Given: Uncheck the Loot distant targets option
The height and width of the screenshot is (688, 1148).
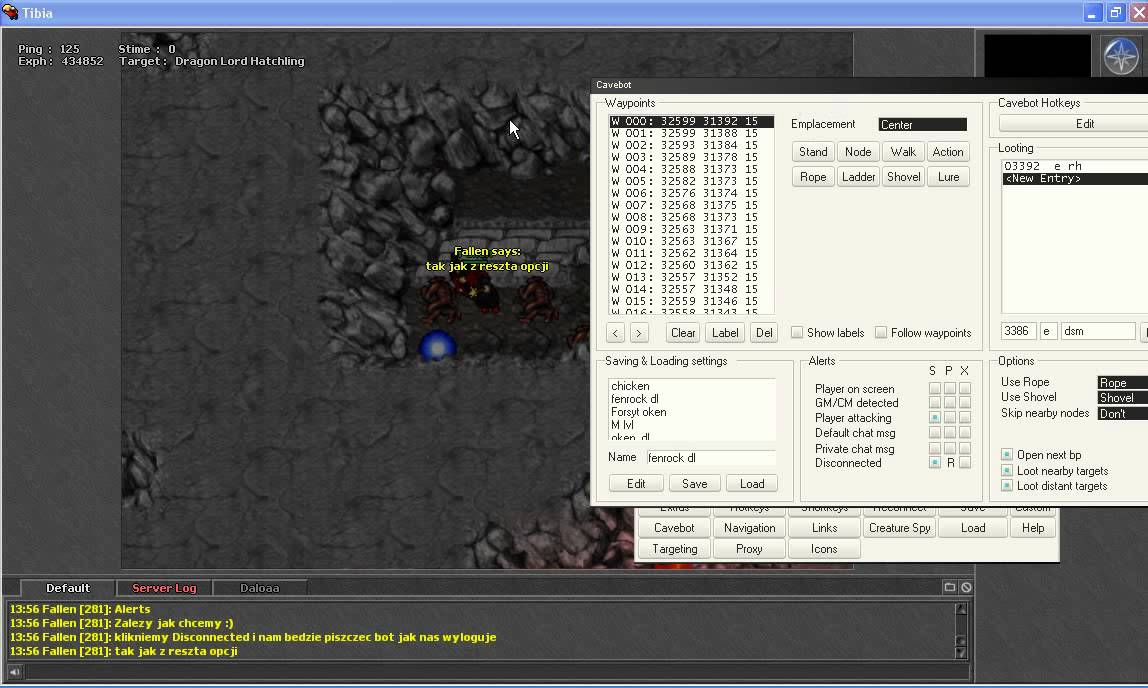Looking at the screenshot, I should tap(1007, 486).
